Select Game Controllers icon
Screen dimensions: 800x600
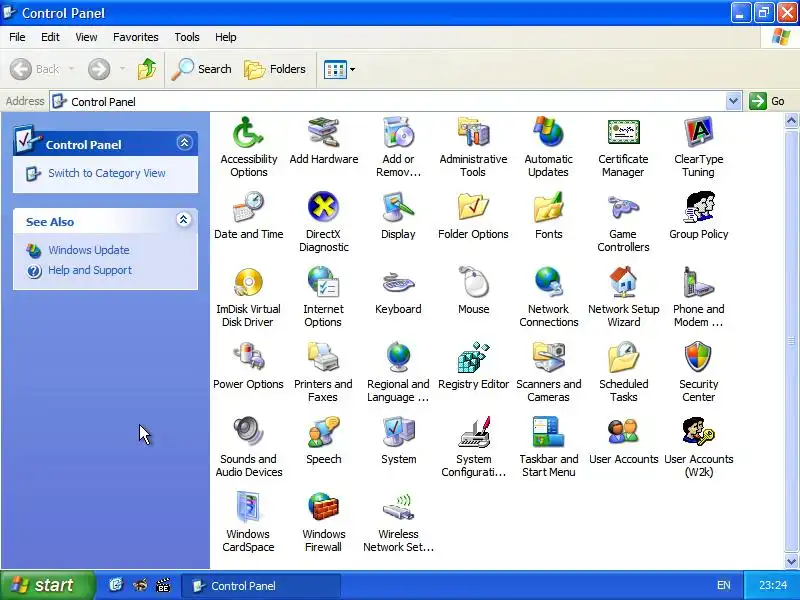pos(623,207)
